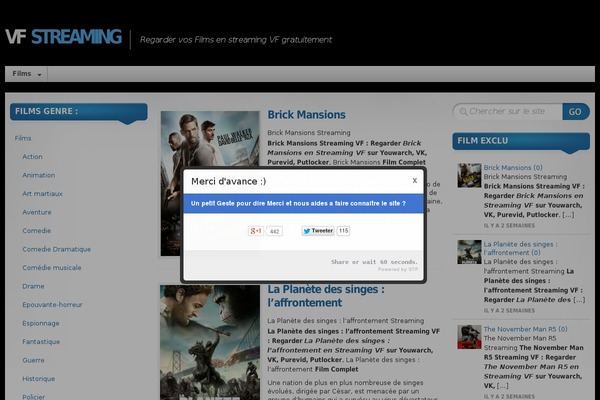Select the Historique genre
The height and width of the screenshot is (400, 600).
tap(39, 379)
